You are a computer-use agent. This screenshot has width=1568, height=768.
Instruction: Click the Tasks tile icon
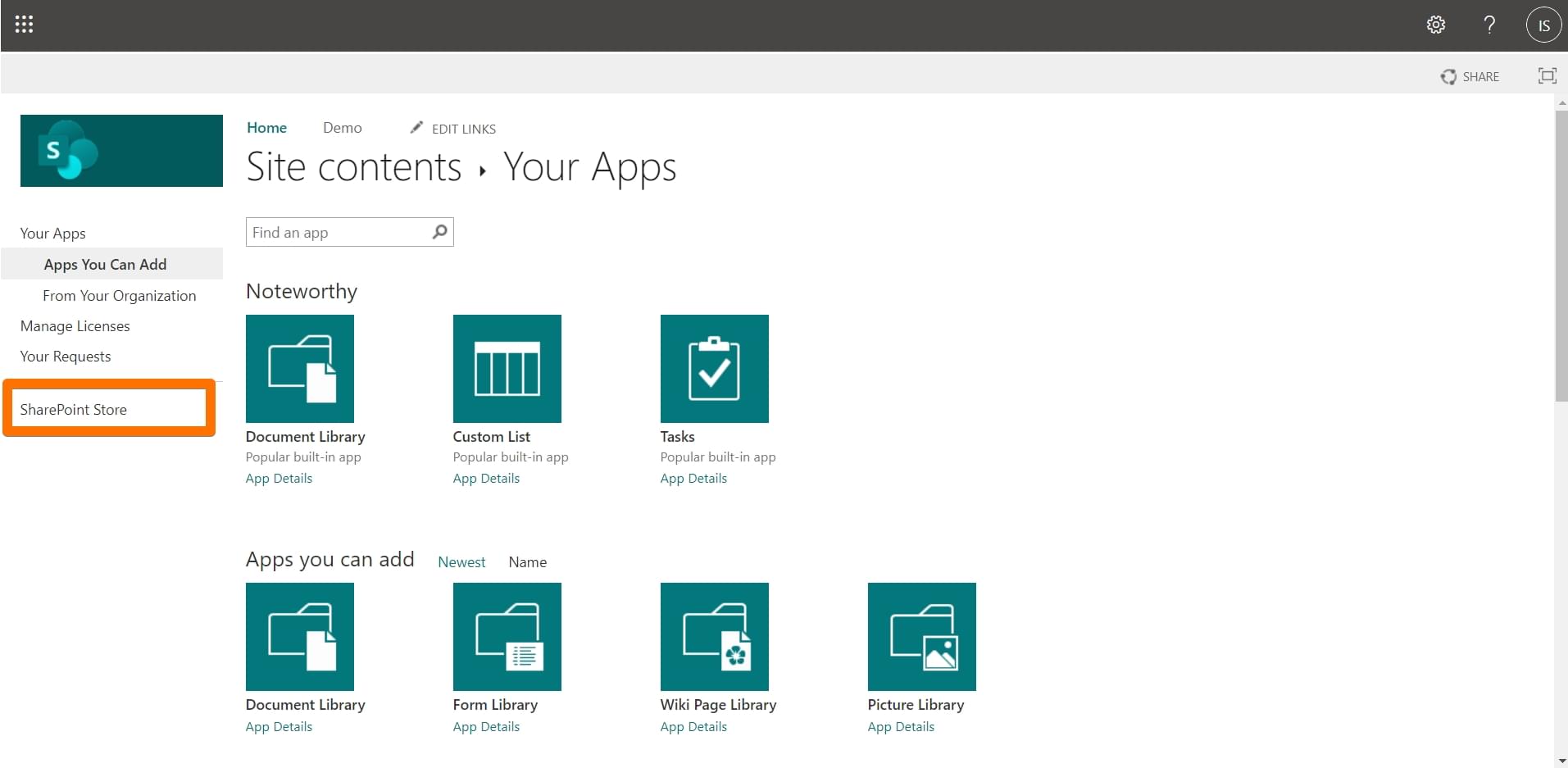point(715,369)
